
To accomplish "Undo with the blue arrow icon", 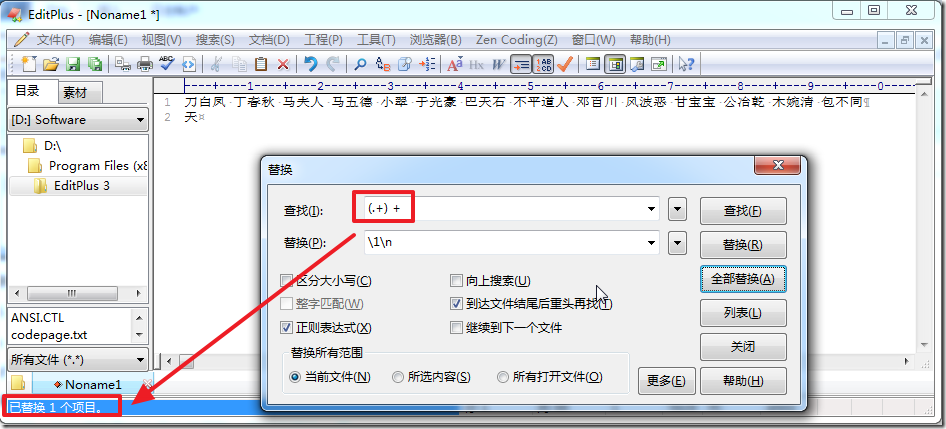I will (x=311, y=64).
